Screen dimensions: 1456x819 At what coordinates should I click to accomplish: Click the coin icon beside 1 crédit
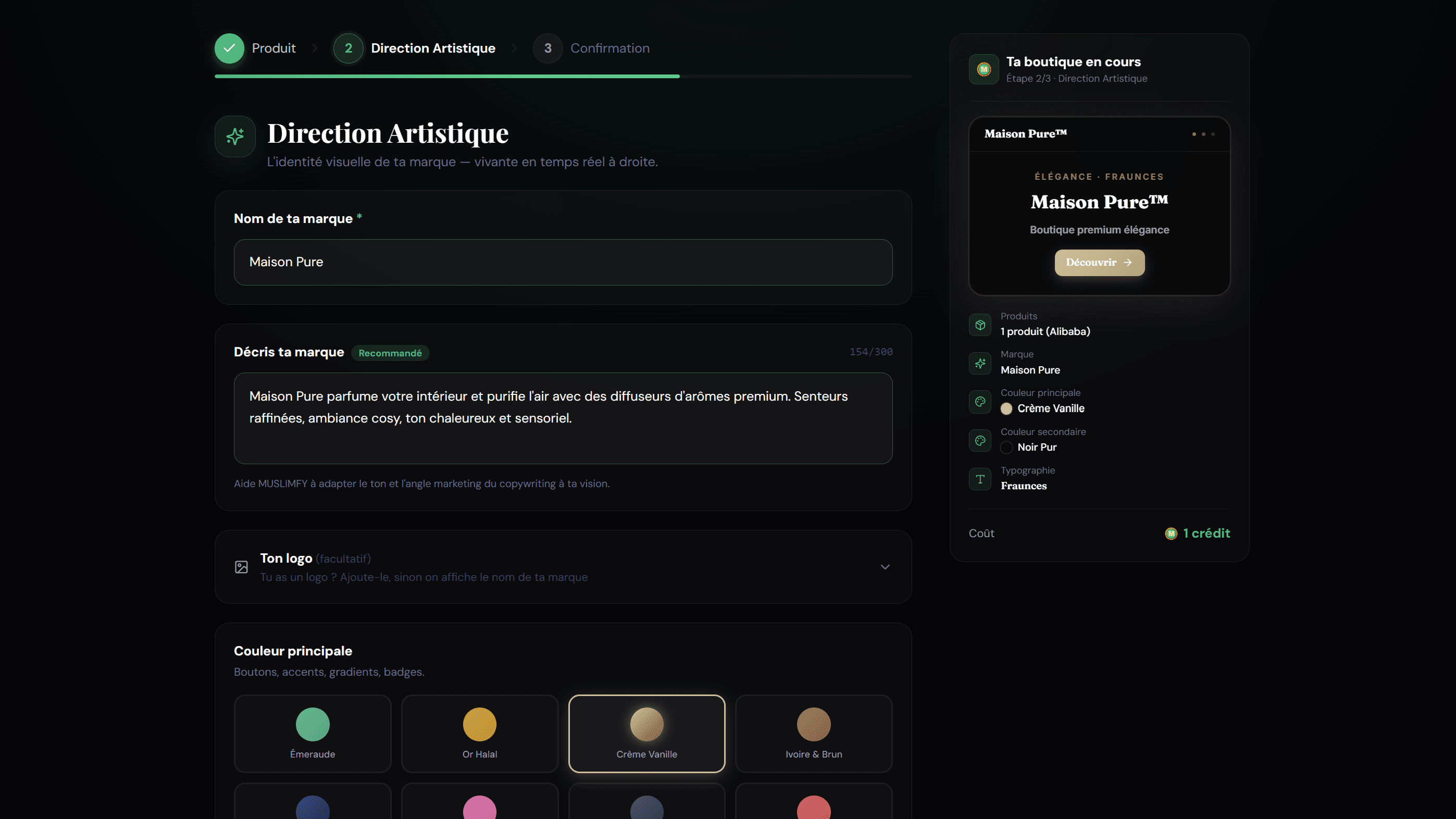1171,533
